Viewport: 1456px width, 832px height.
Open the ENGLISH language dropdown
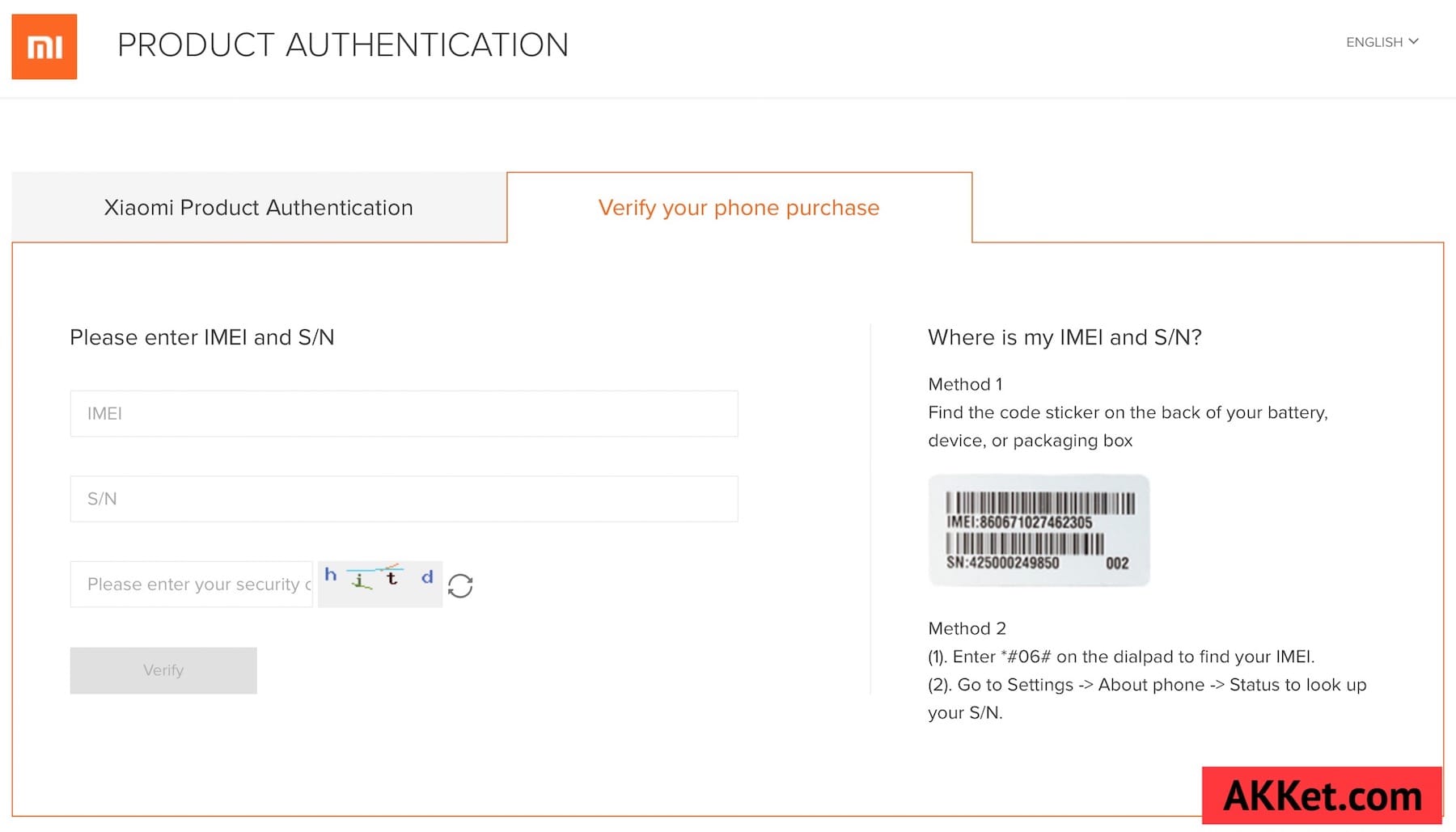coord(1382,42)
